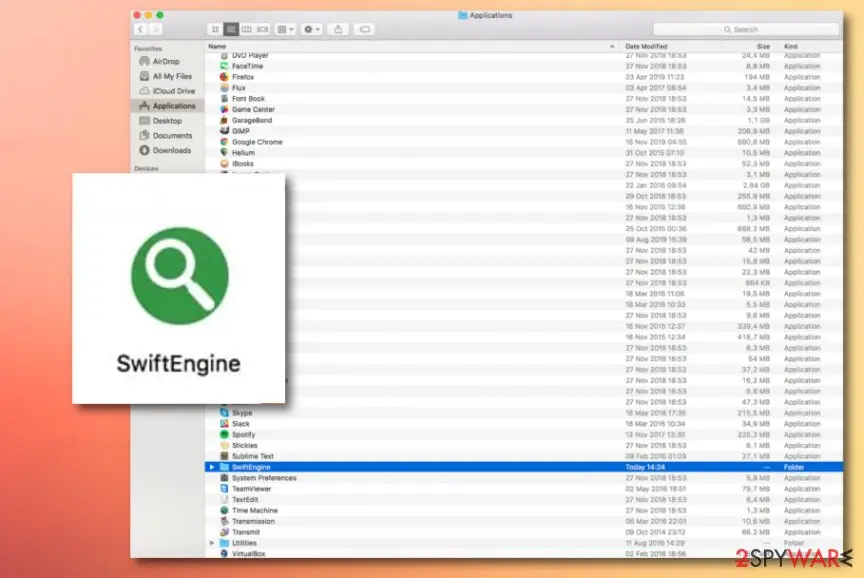Select the Skype app icon
864x578 pixels.
[224, 413]
